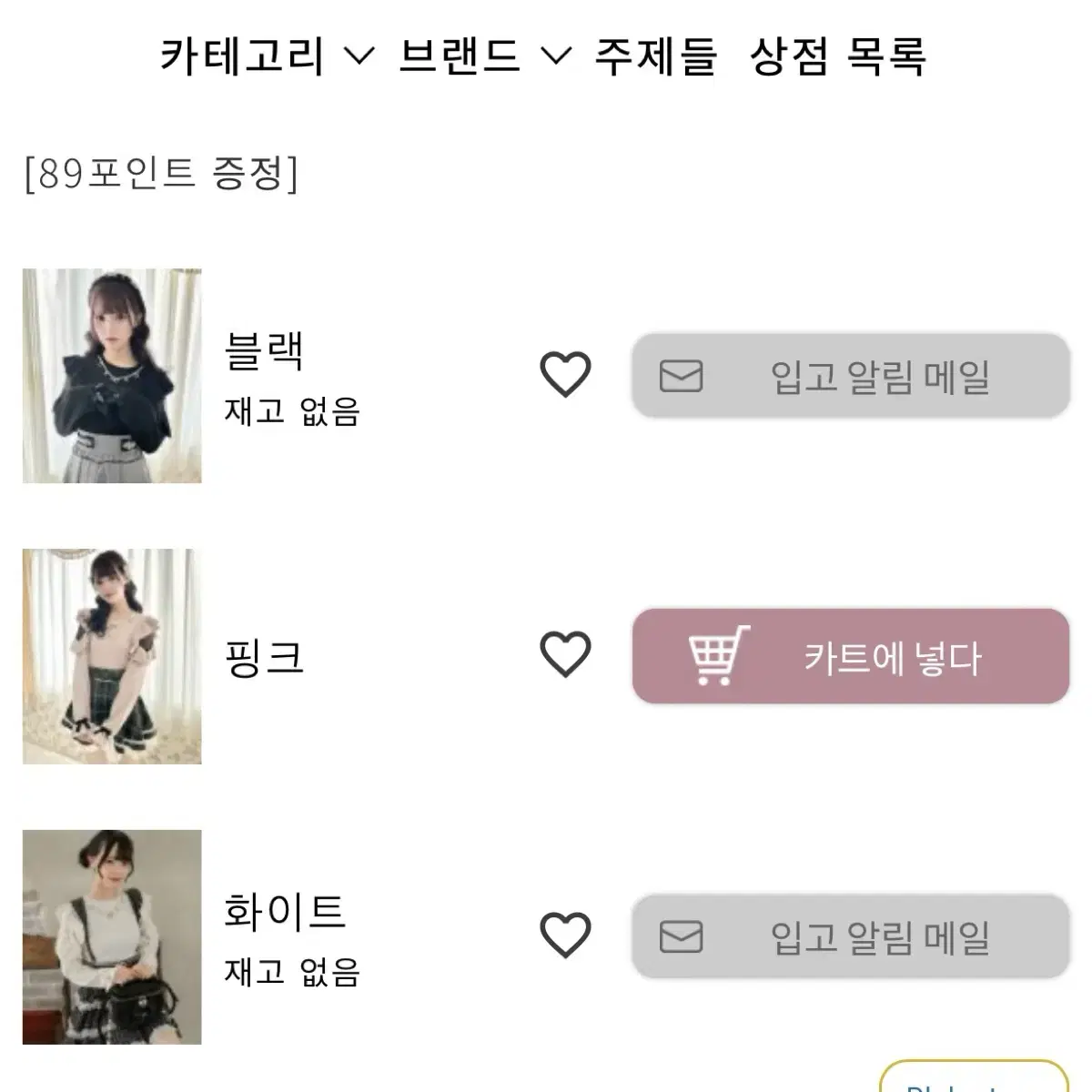Open the 핑크 outfit thumbnail
Screen dimensions: 1092x1092
(112, 656)
